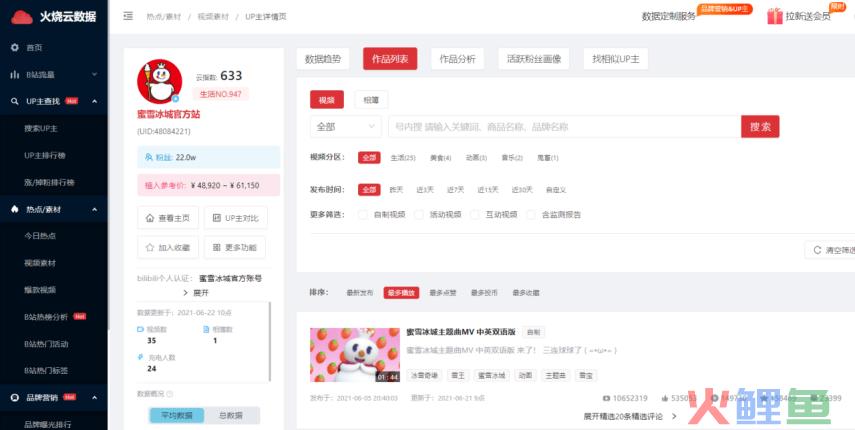Open B站热门活动 in the sidebar
This screenshot has width=855, height=430.
tap(46, 344)
